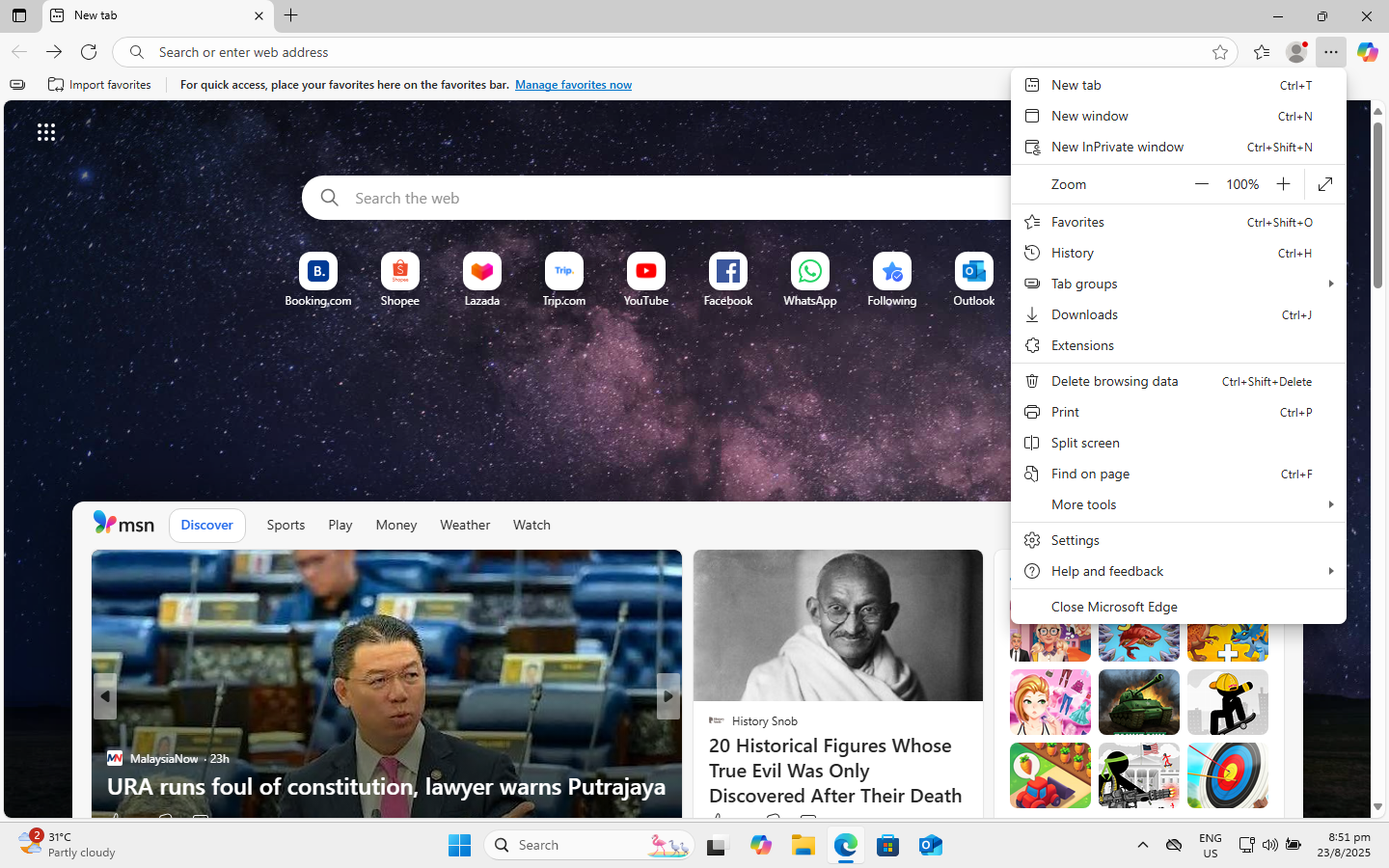
Task: Open the Lazada quick link tile
Action: (482, 280)
